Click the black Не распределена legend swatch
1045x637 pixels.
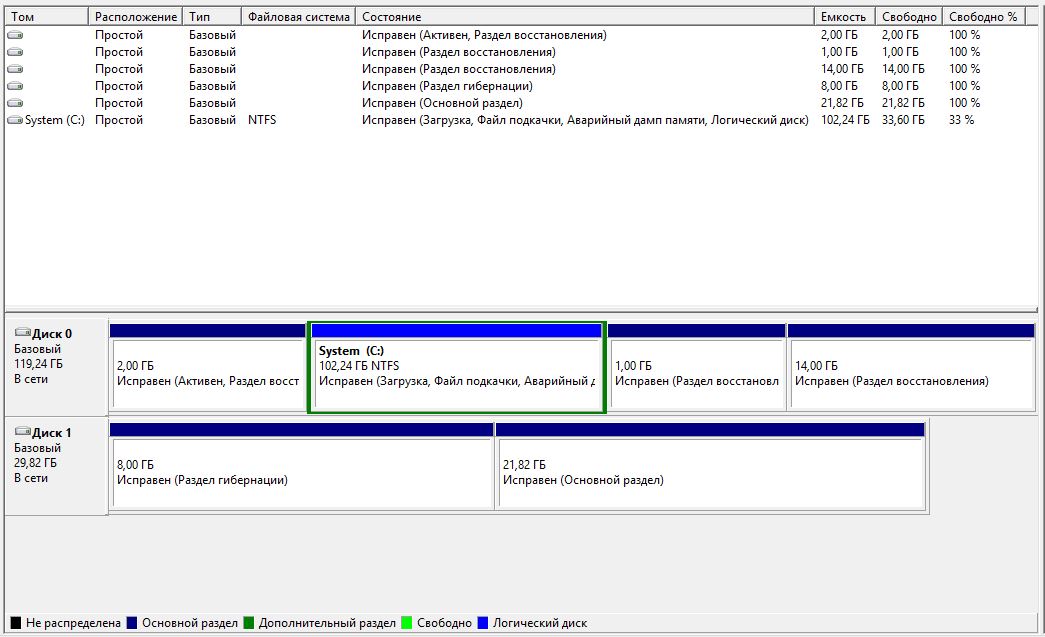[15, 623]
